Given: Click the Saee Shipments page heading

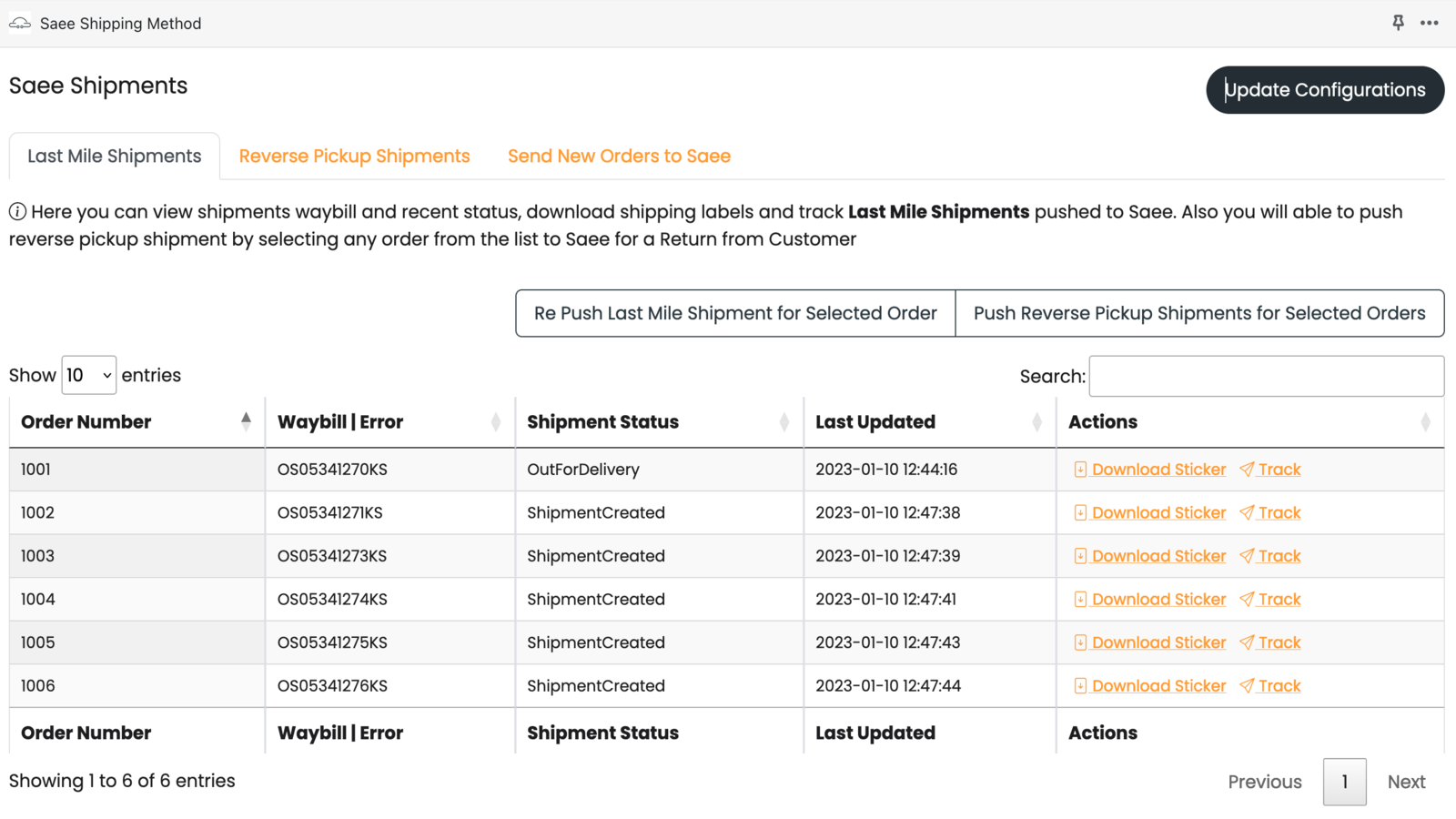Looking at the screenshot, I should (98, 86).
